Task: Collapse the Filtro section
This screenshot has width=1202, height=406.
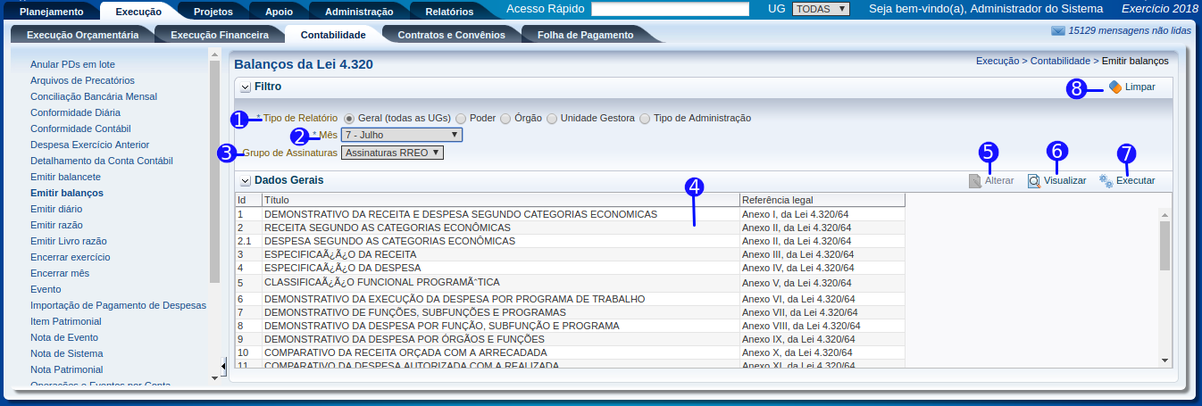Action: (x=244, y=87)
